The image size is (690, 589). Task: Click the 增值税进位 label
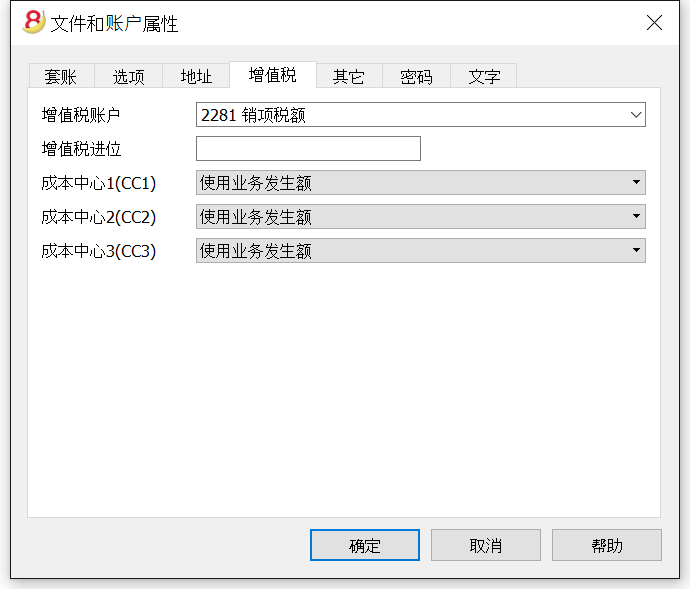pos(81,149)
